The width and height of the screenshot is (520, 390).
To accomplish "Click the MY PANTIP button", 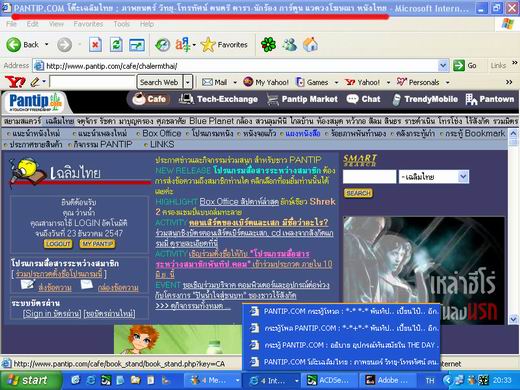I will 98,244.
